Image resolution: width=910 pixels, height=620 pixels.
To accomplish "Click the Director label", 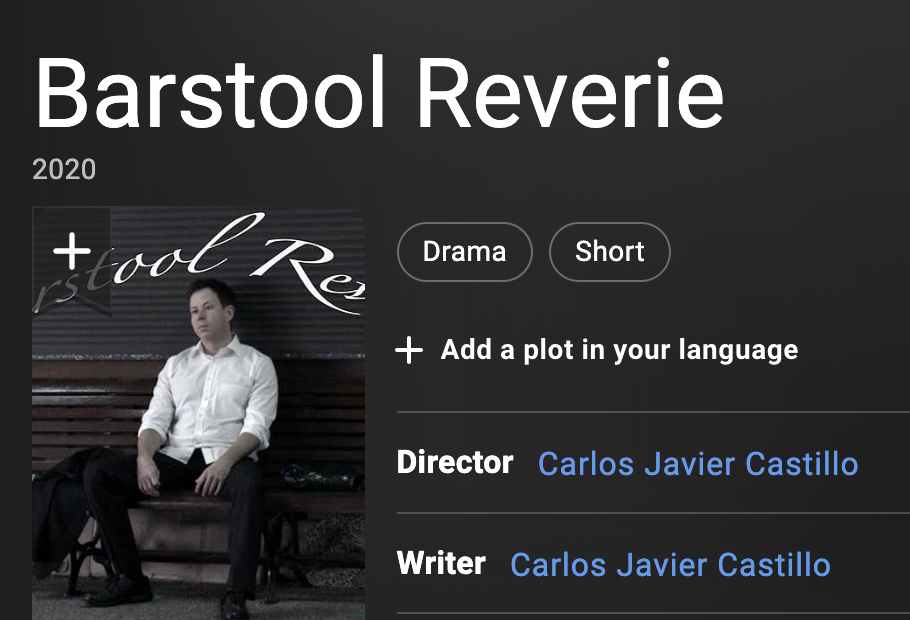I will point(454,463).
